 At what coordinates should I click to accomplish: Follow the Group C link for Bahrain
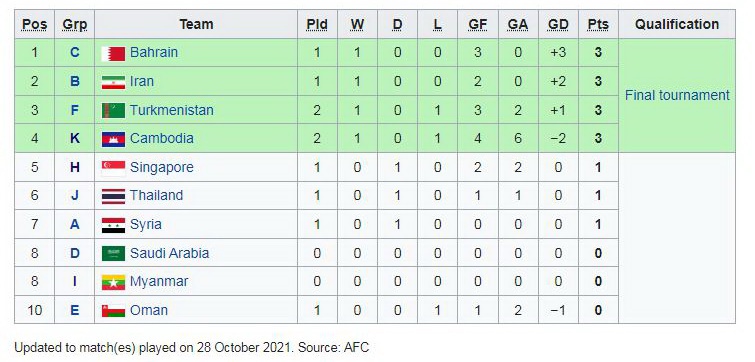pyautogui.click(x=75, y=52)
